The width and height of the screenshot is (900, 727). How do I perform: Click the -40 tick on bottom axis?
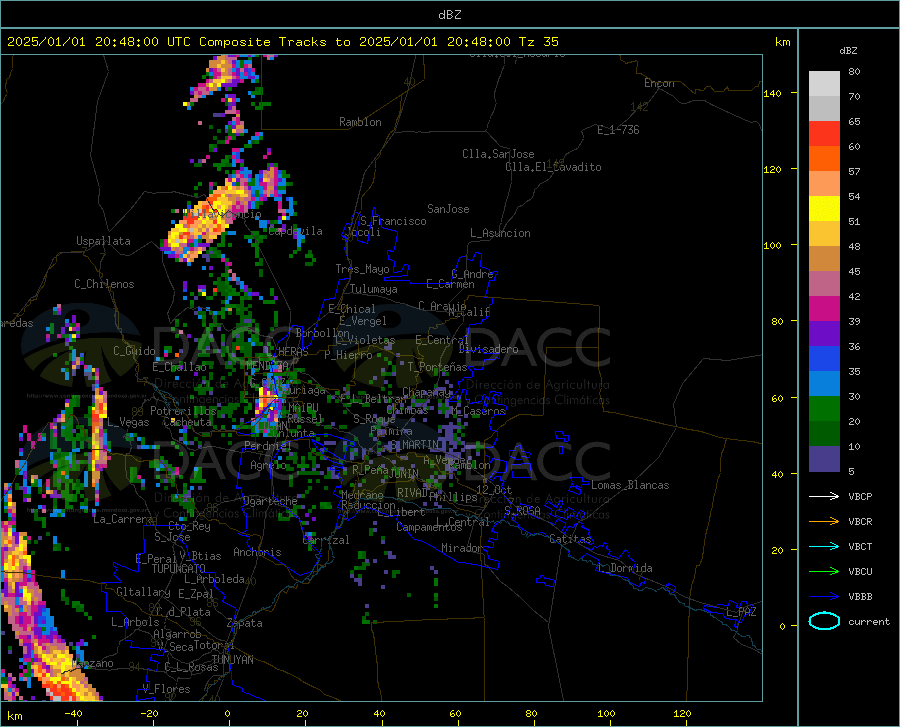click(73, 714)
